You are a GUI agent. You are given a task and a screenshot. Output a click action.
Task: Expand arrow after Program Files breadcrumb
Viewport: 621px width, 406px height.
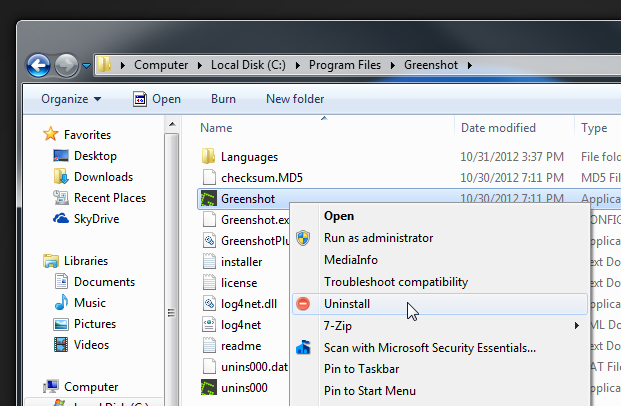[392, 65]
